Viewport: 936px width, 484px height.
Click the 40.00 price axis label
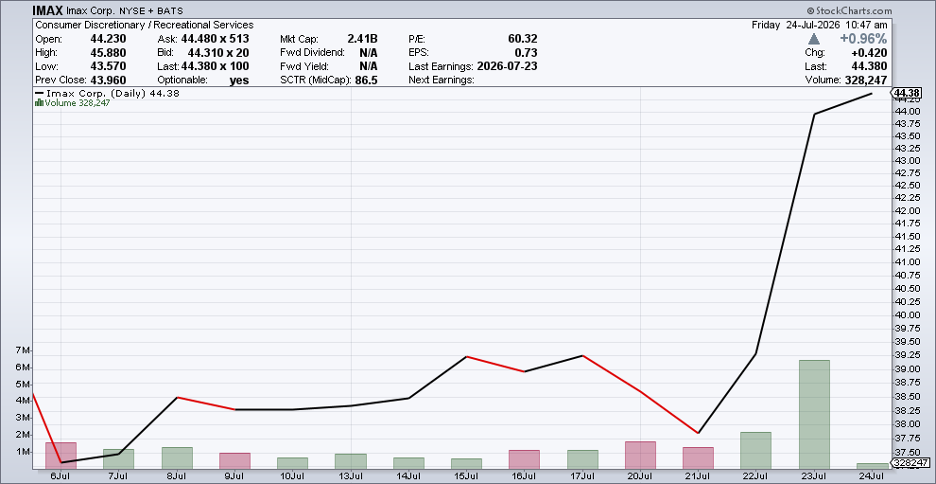click(905, 315)
